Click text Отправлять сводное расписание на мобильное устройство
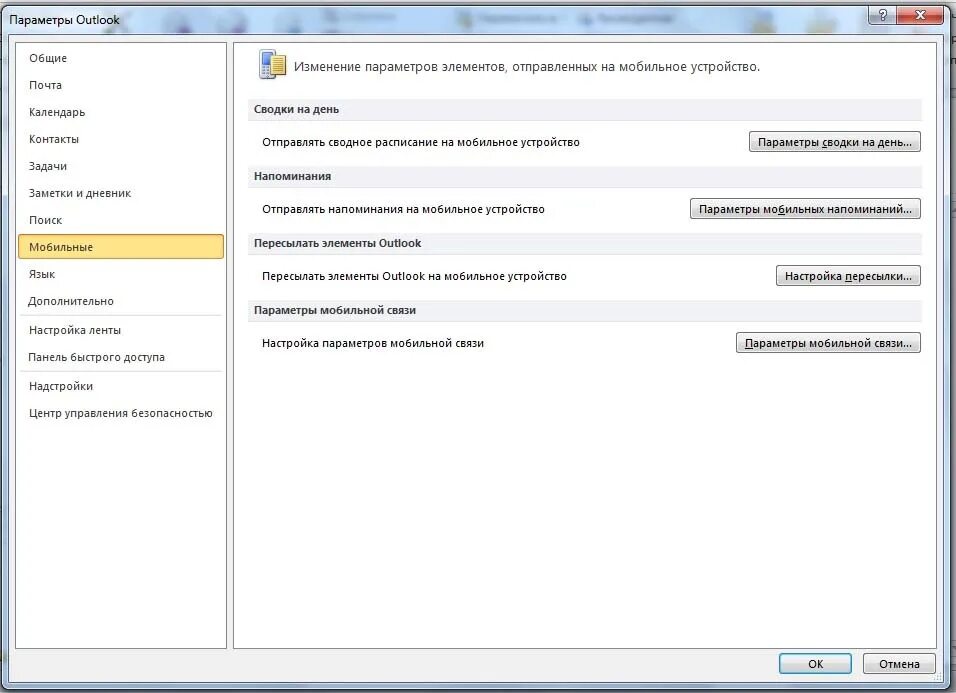 pyautogui.click(x=421, y=142)
